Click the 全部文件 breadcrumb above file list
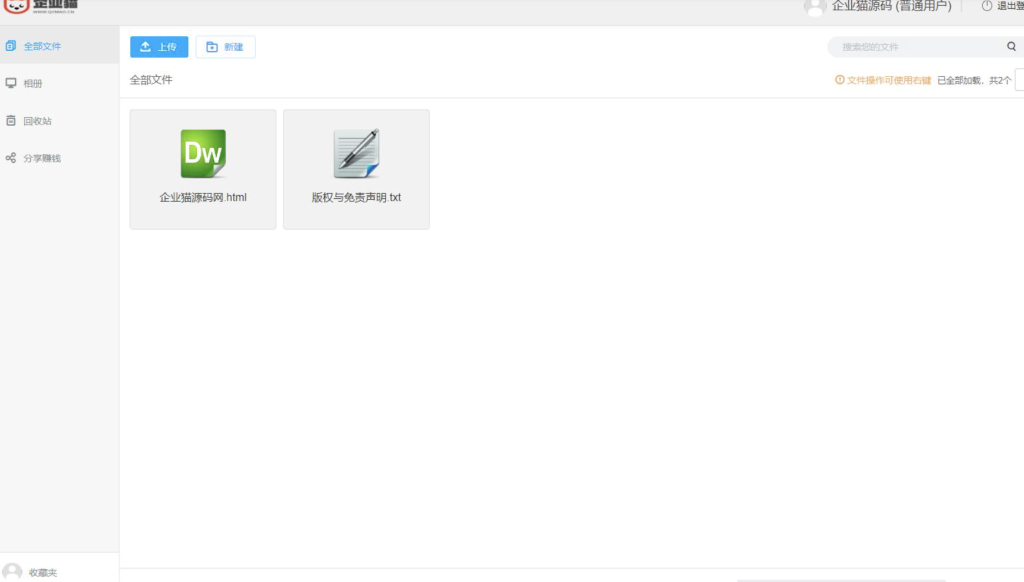 point(151,80)
